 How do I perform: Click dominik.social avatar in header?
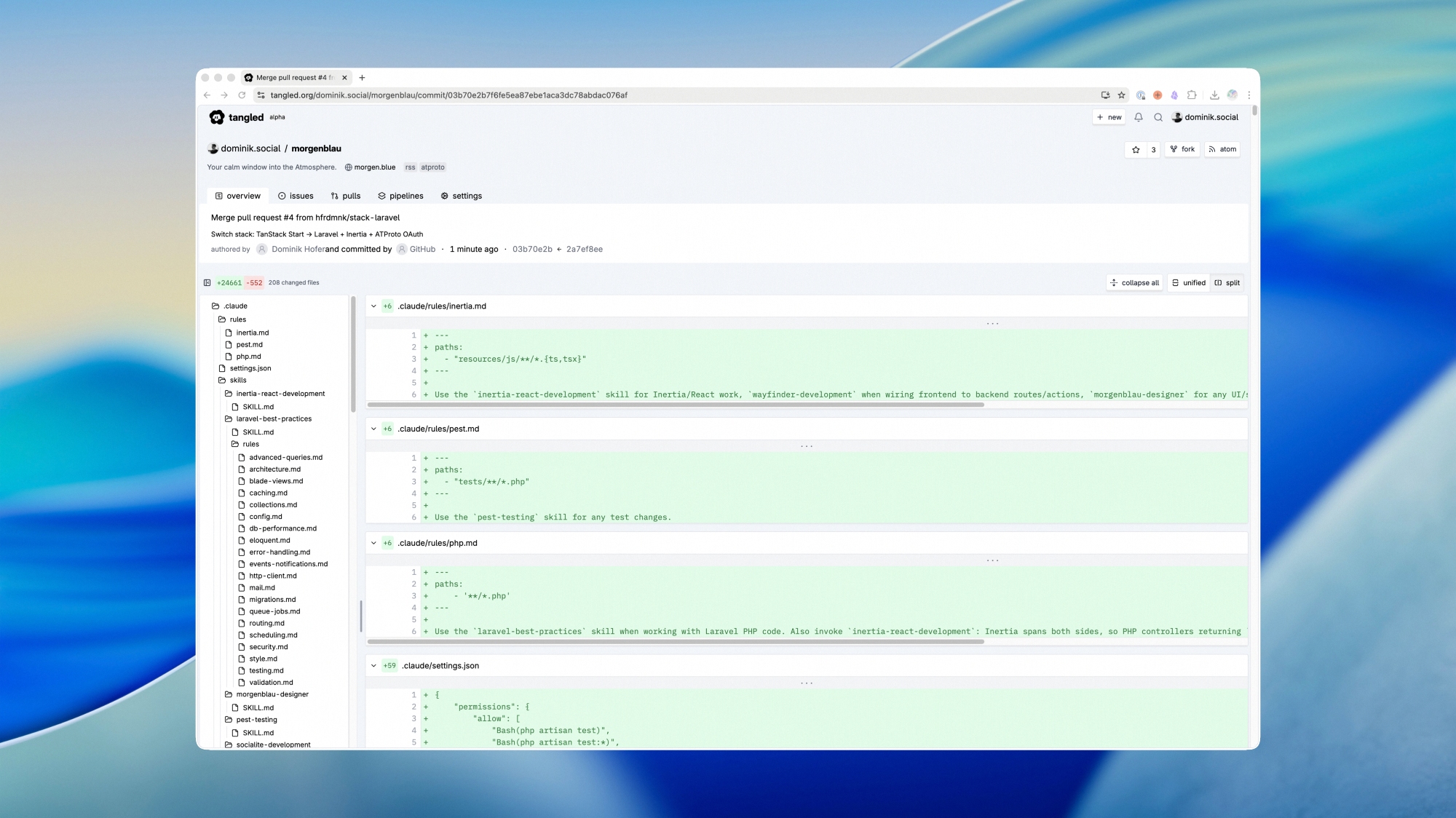[x=1176, y=117]
